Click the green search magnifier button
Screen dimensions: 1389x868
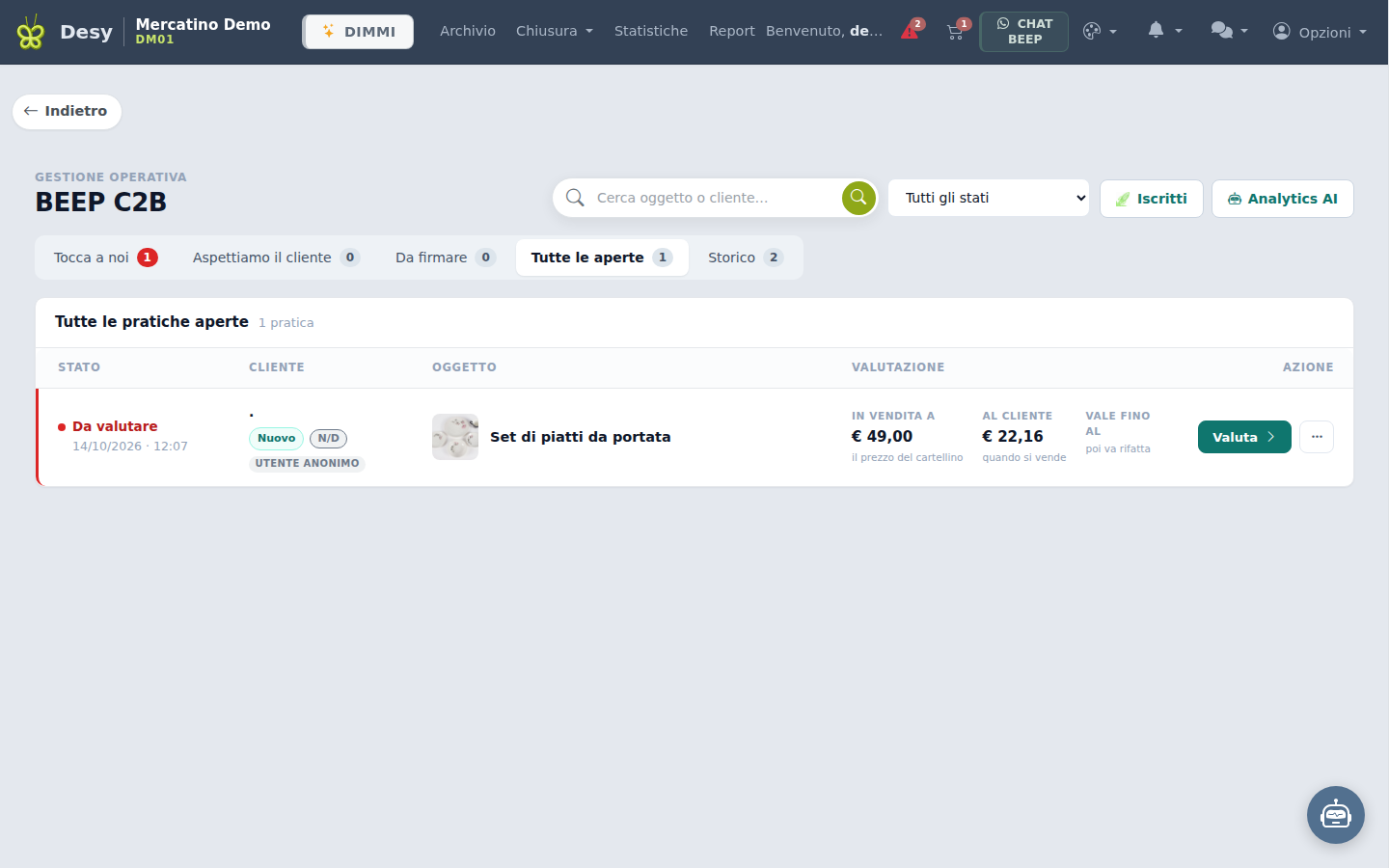[858, 198]
